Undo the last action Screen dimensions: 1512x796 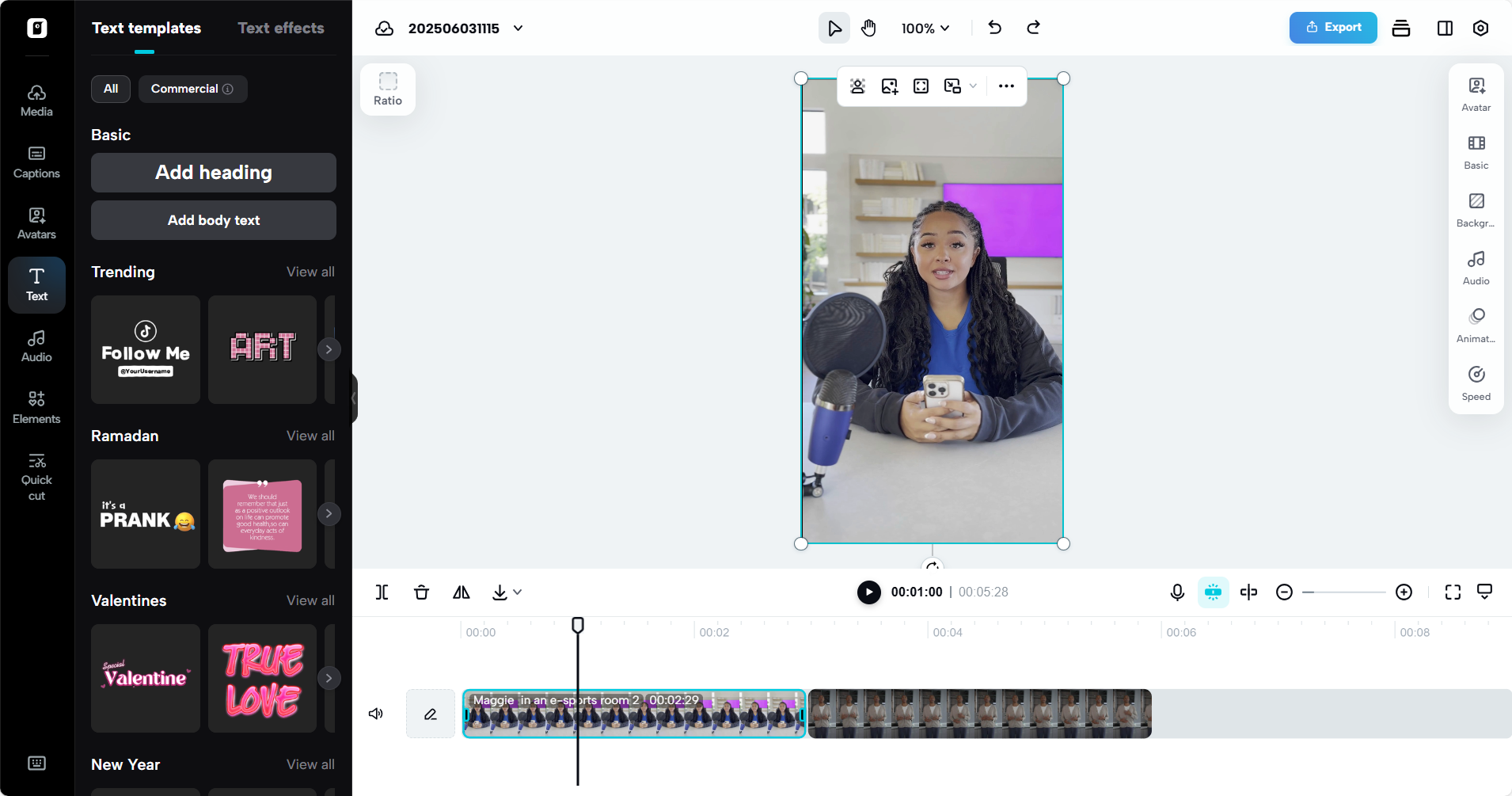pos(995,28)
